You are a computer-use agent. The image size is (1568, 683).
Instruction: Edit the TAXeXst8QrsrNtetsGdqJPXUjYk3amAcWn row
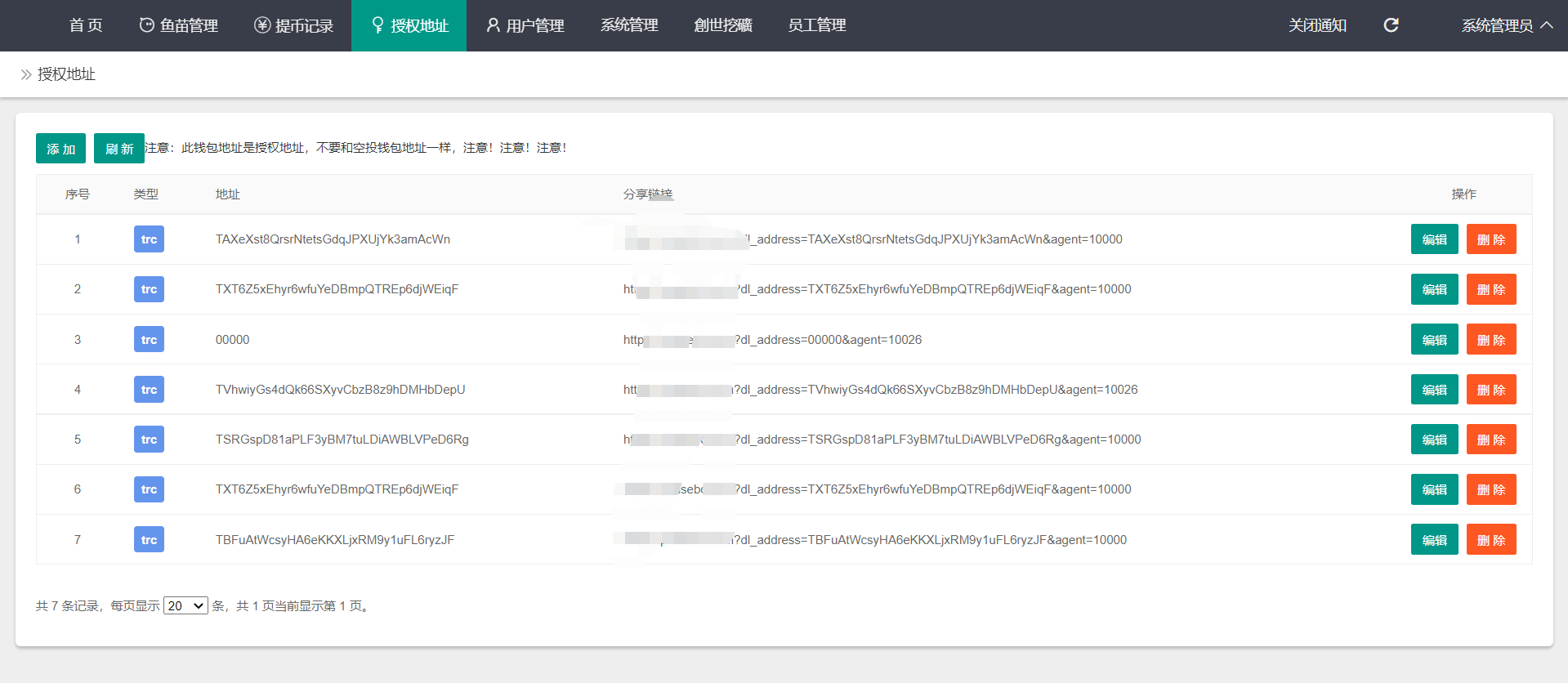[x=1434, y=239]
